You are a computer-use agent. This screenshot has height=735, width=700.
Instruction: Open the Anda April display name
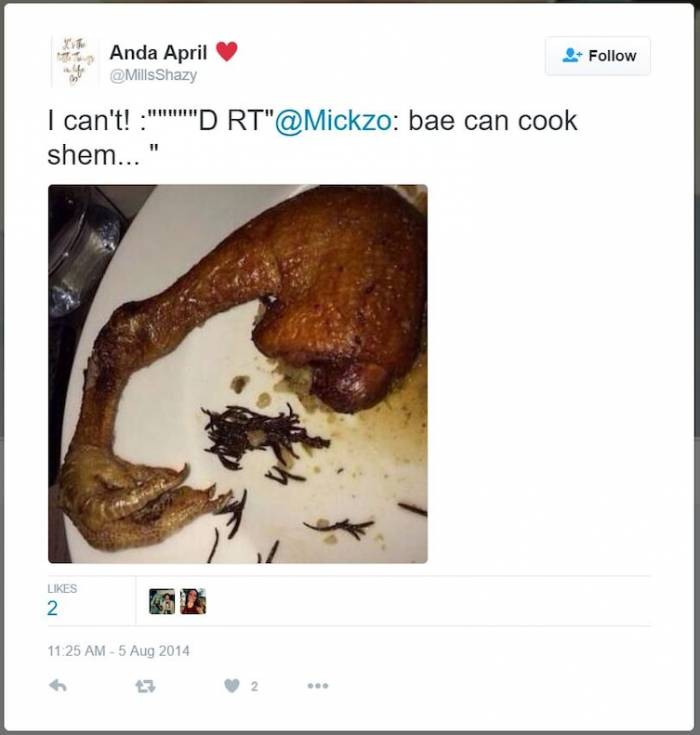pyautogui.click(x=158, y=52)
